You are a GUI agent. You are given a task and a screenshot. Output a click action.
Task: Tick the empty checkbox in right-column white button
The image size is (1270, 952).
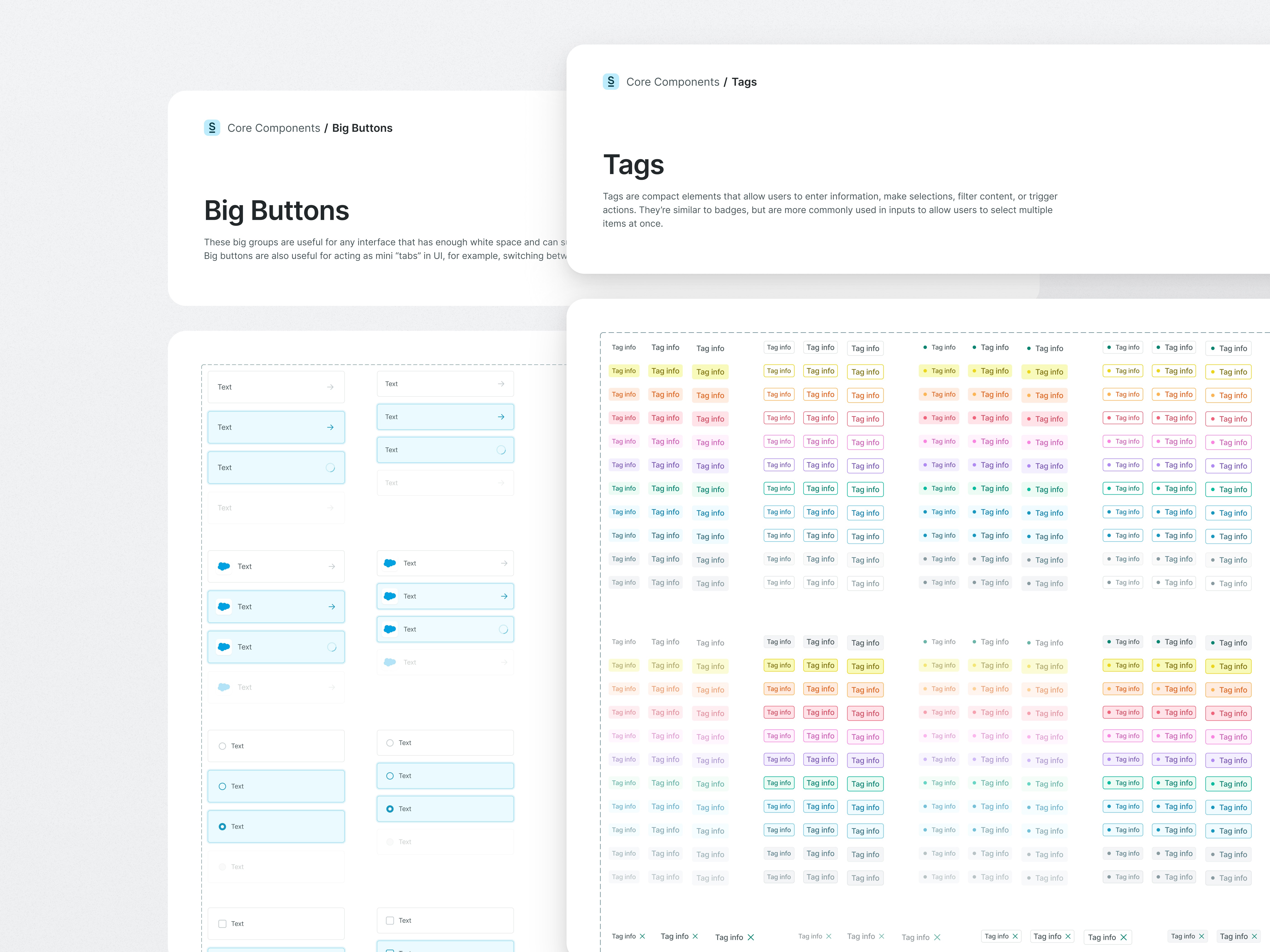click(390, 920)
